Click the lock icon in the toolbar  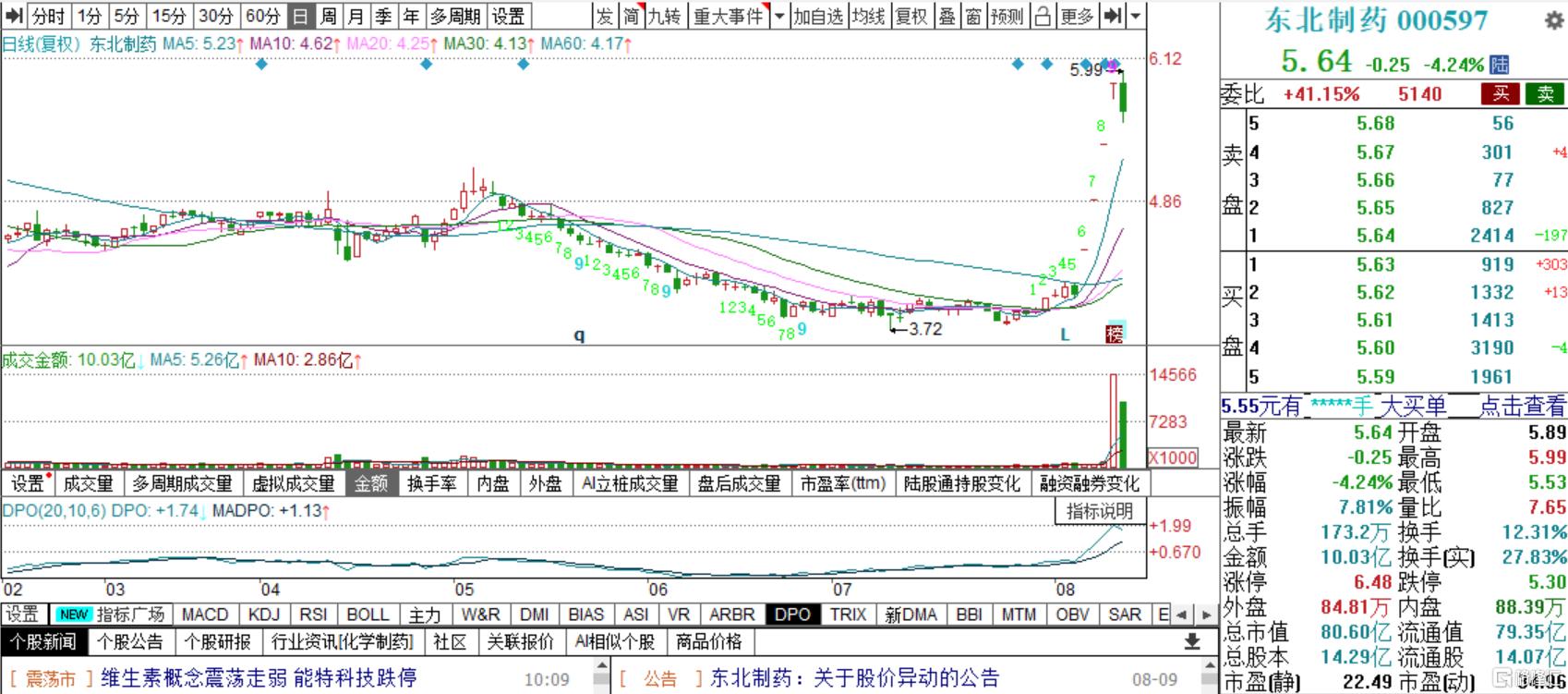coord(1043,16)
